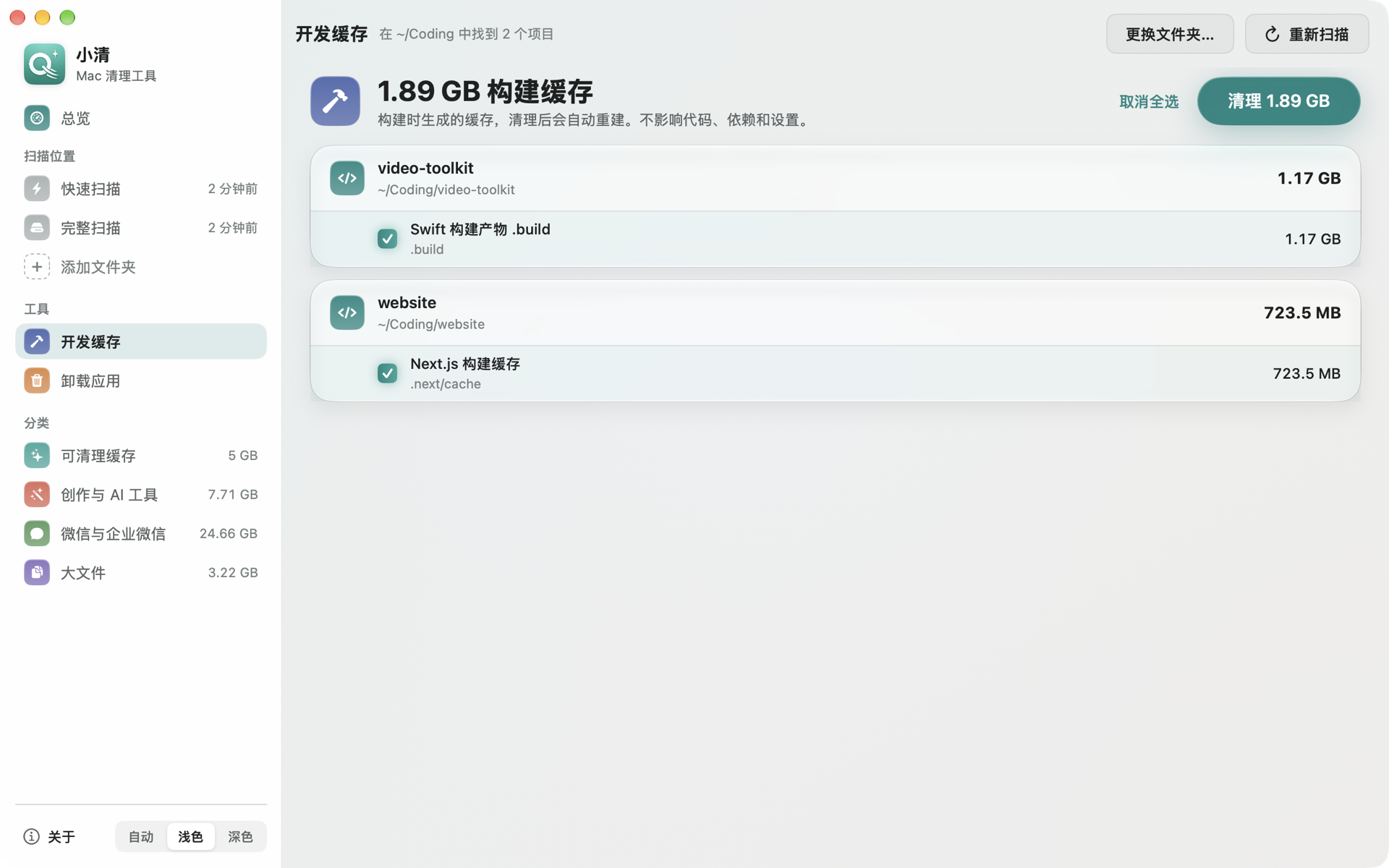Click the 快速扫描 lightning icon
This screenshot has width=1389, height=868.
click(x=37, y=189)
